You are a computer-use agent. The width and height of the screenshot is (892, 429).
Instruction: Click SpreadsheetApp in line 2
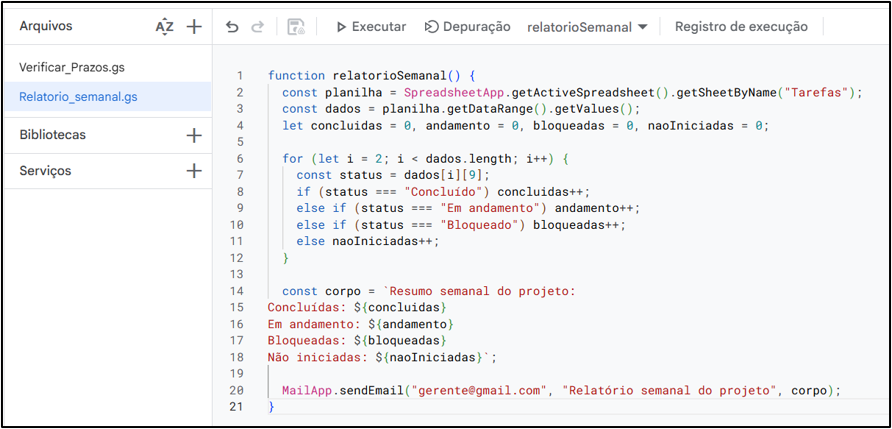point(453,93)
